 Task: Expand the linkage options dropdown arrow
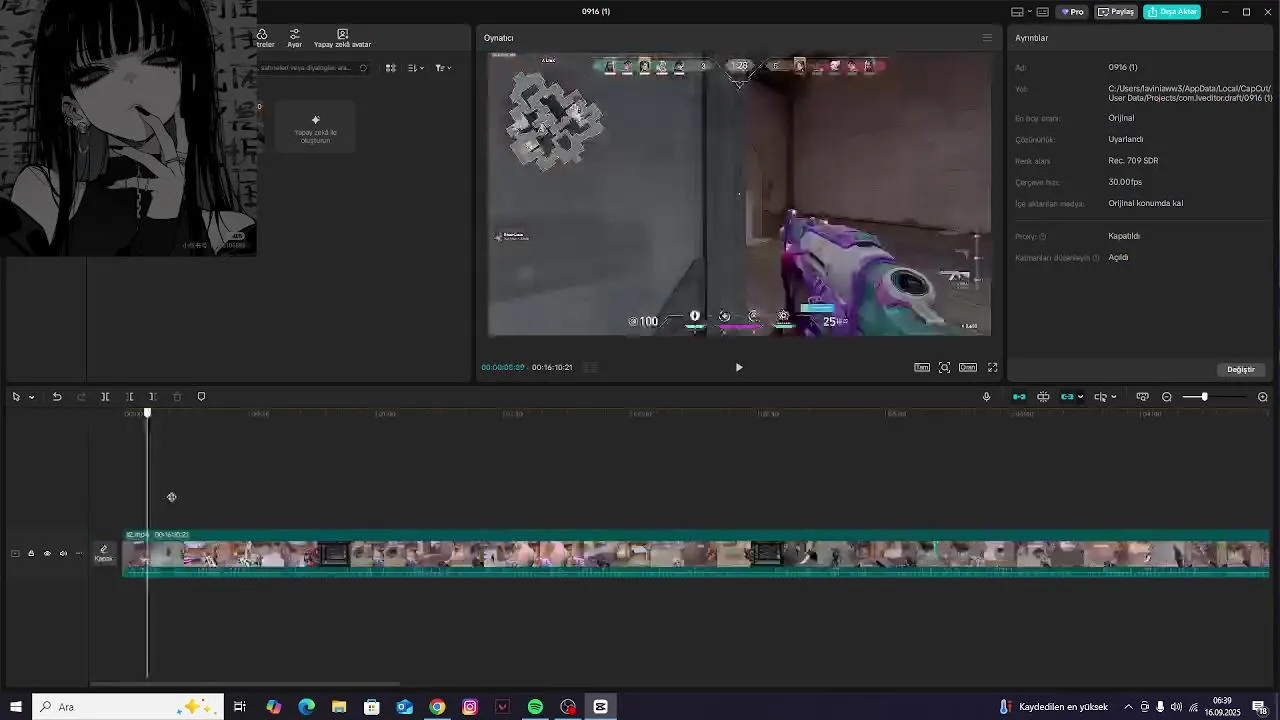[1081, 397]
